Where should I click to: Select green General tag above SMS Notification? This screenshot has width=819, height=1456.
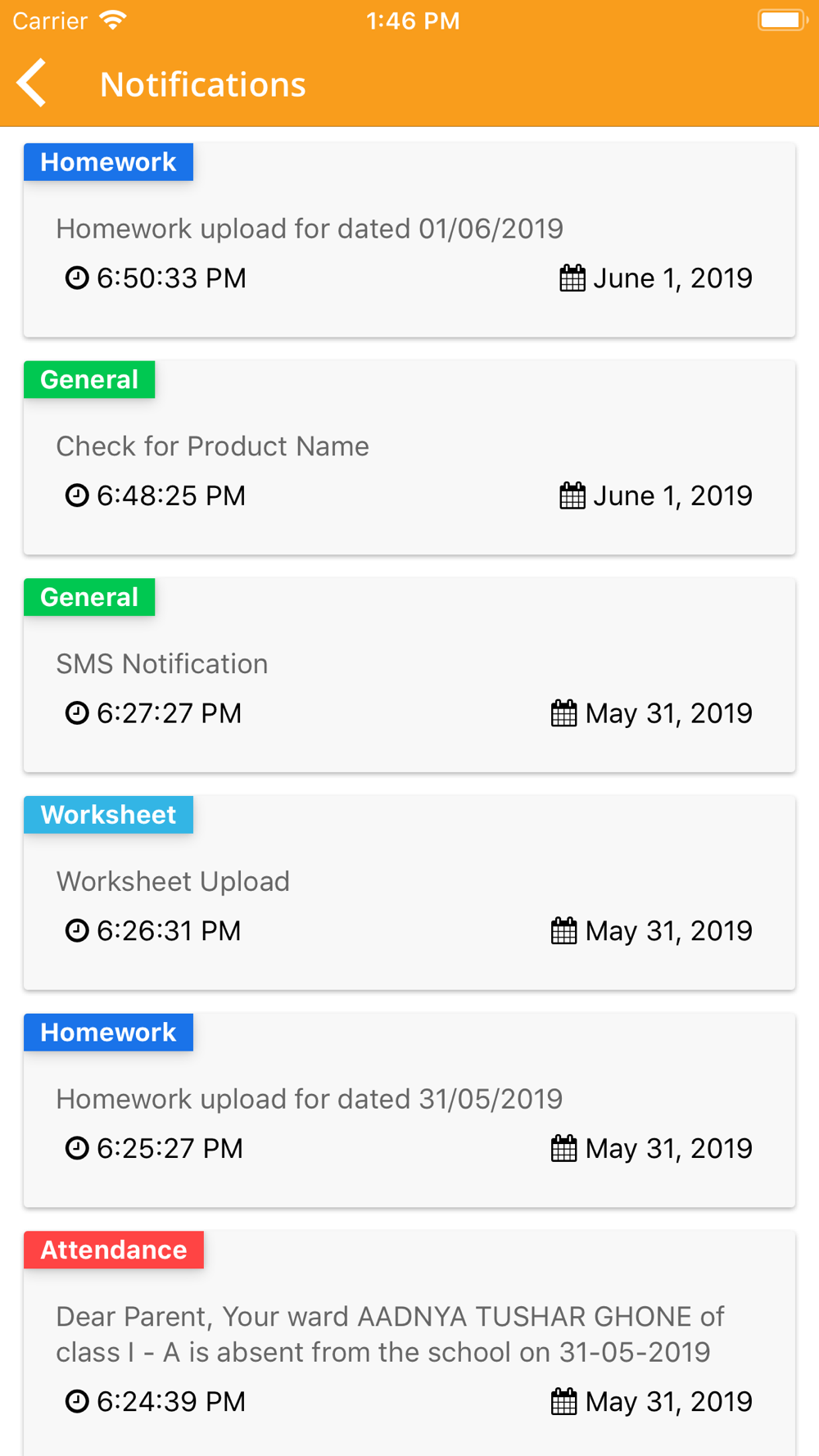point(89,597)
